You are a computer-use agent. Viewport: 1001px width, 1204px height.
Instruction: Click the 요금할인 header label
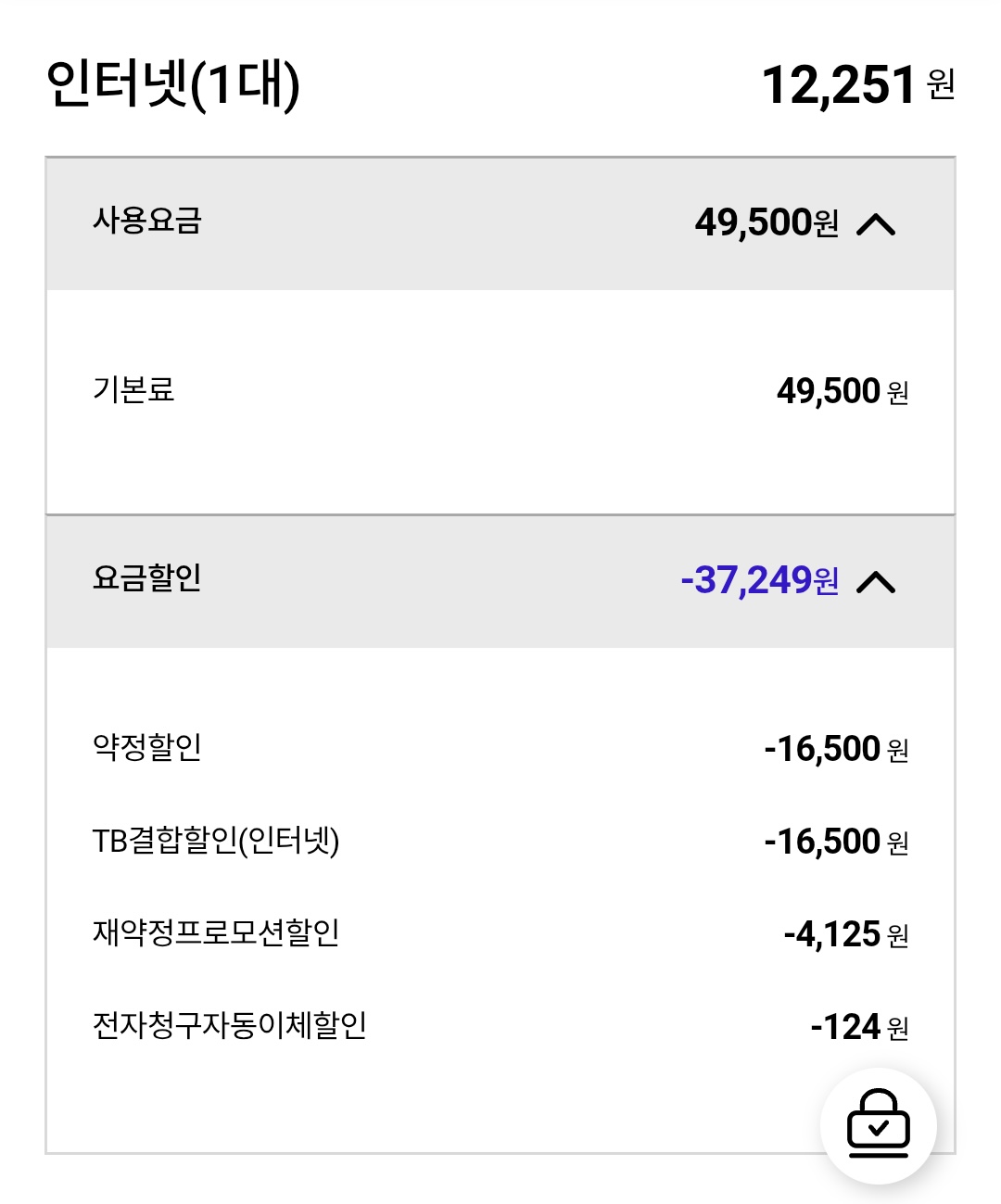(x=146, y=578)
